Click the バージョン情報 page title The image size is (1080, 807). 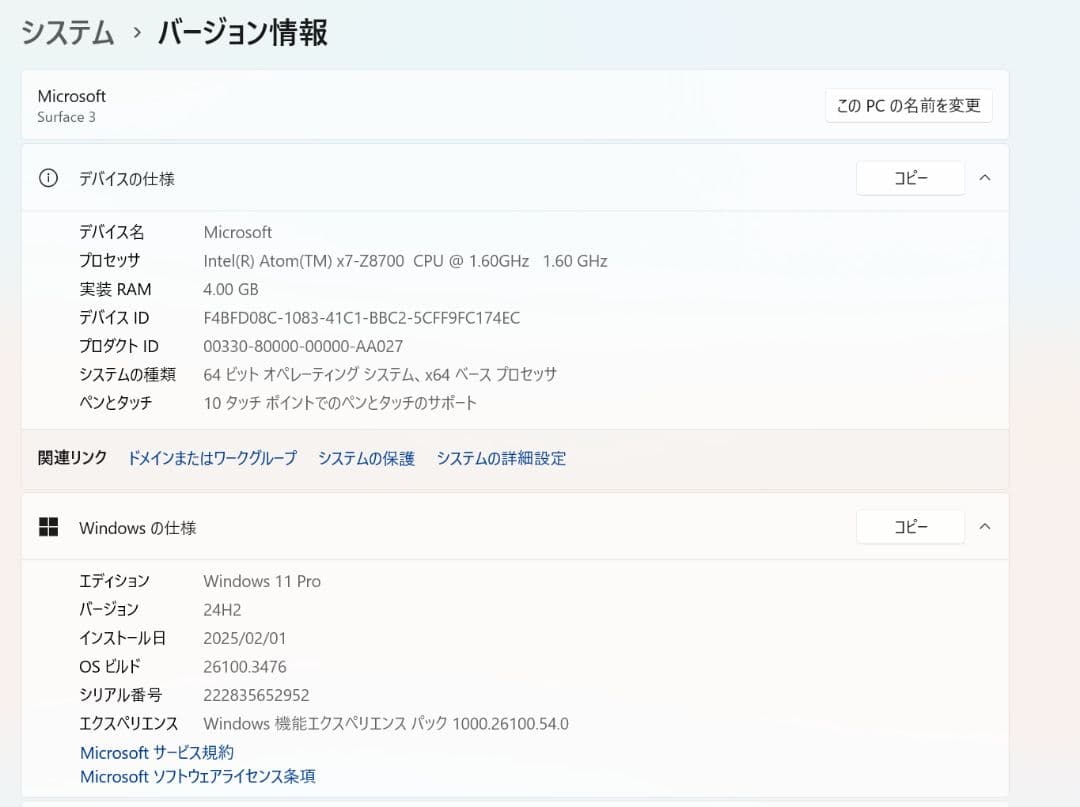pyautogui.click(x=243, y=33)
